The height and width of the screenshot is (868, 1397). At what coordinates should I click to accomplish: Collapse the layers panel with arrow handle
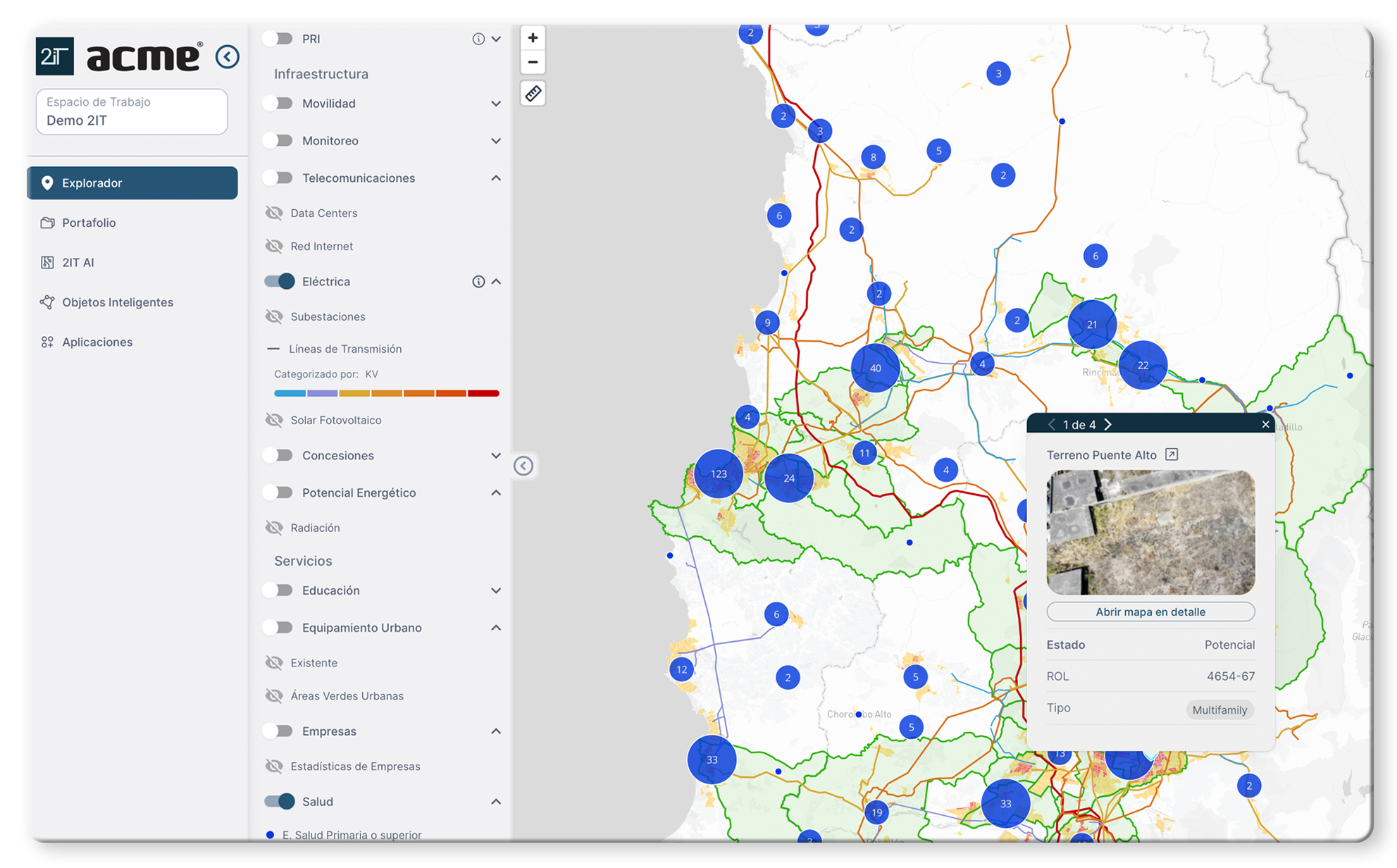point(523,466)
